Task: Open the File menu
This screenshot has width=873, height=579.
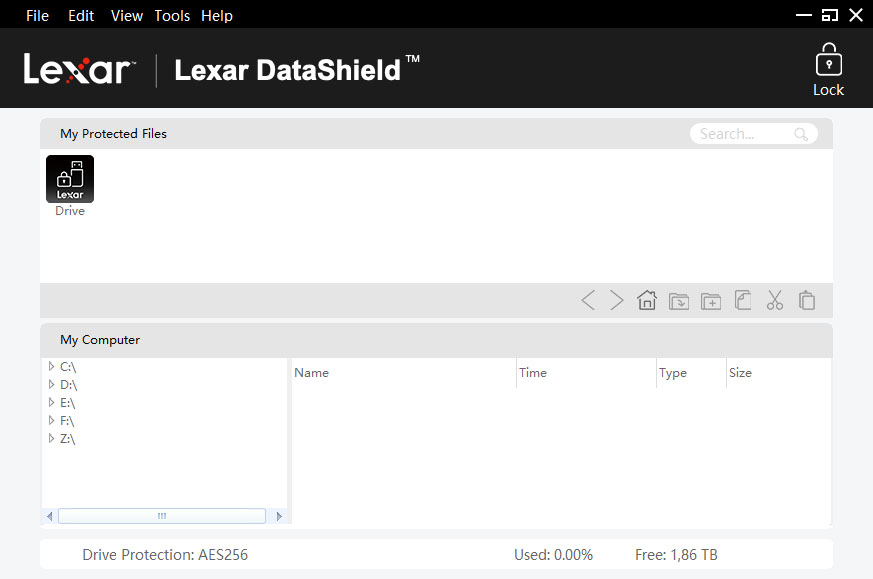Action: [x=37, y=15]
